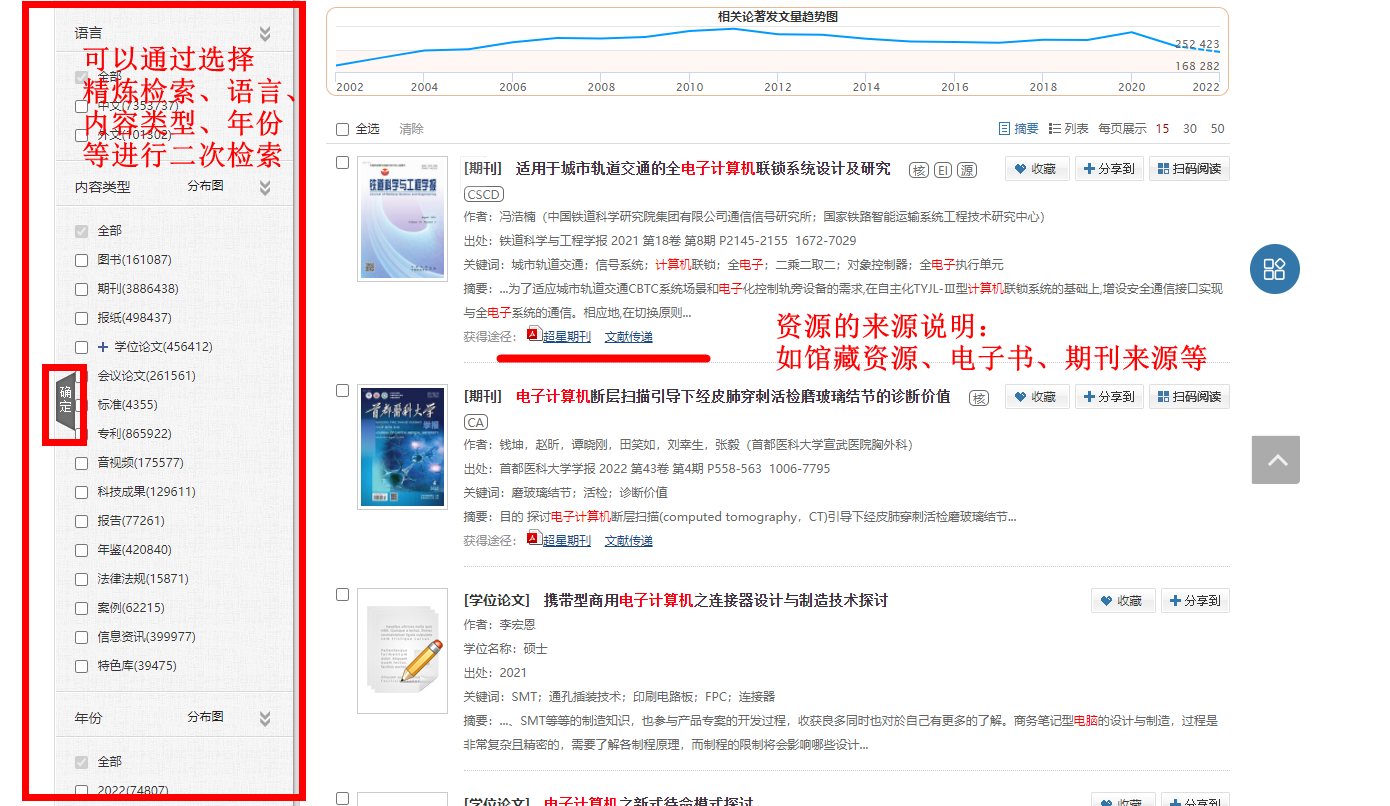Click the EI badge on the first result

pos(942,169)
